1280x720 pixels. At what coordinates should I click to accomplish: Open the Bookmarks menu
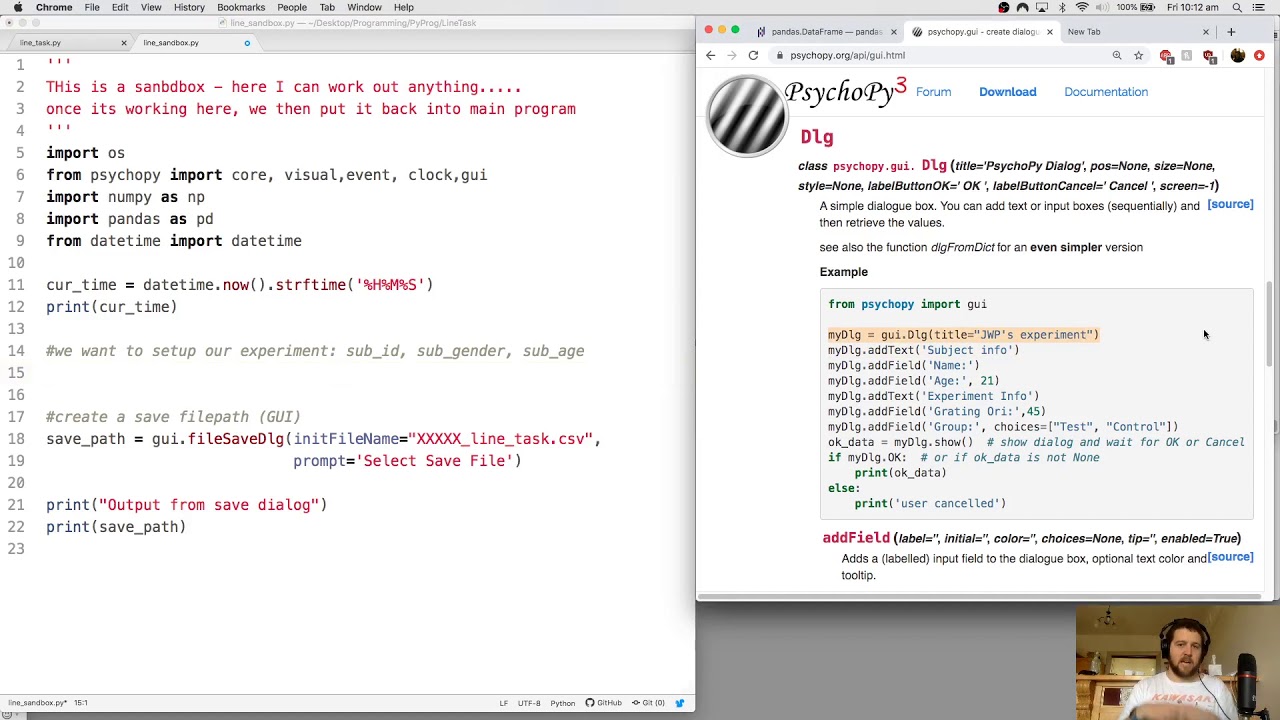(x=241, y=7)
